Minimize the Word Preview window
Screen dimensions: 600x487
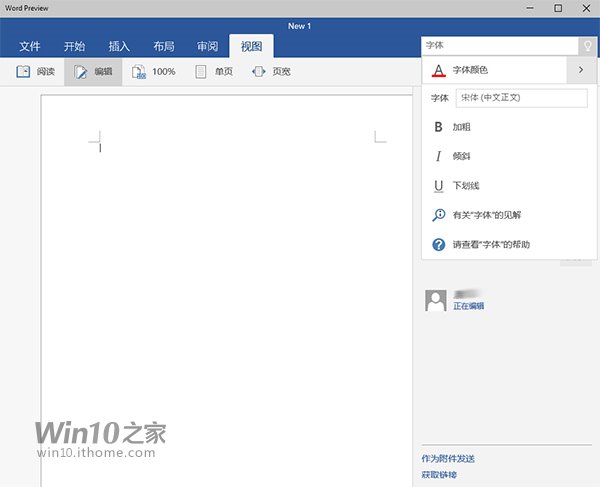tap(530, 8)
